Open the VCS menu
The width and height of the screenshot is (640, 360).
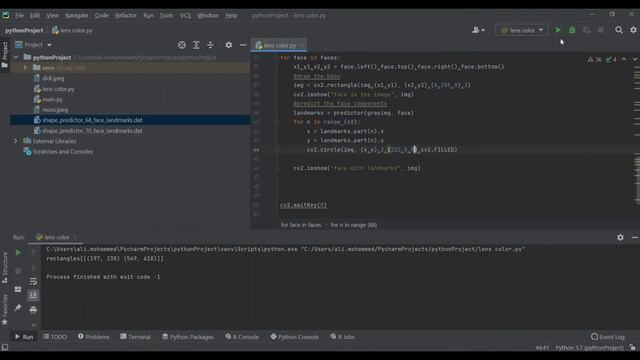pyautogui.click(x=185, y=16)
